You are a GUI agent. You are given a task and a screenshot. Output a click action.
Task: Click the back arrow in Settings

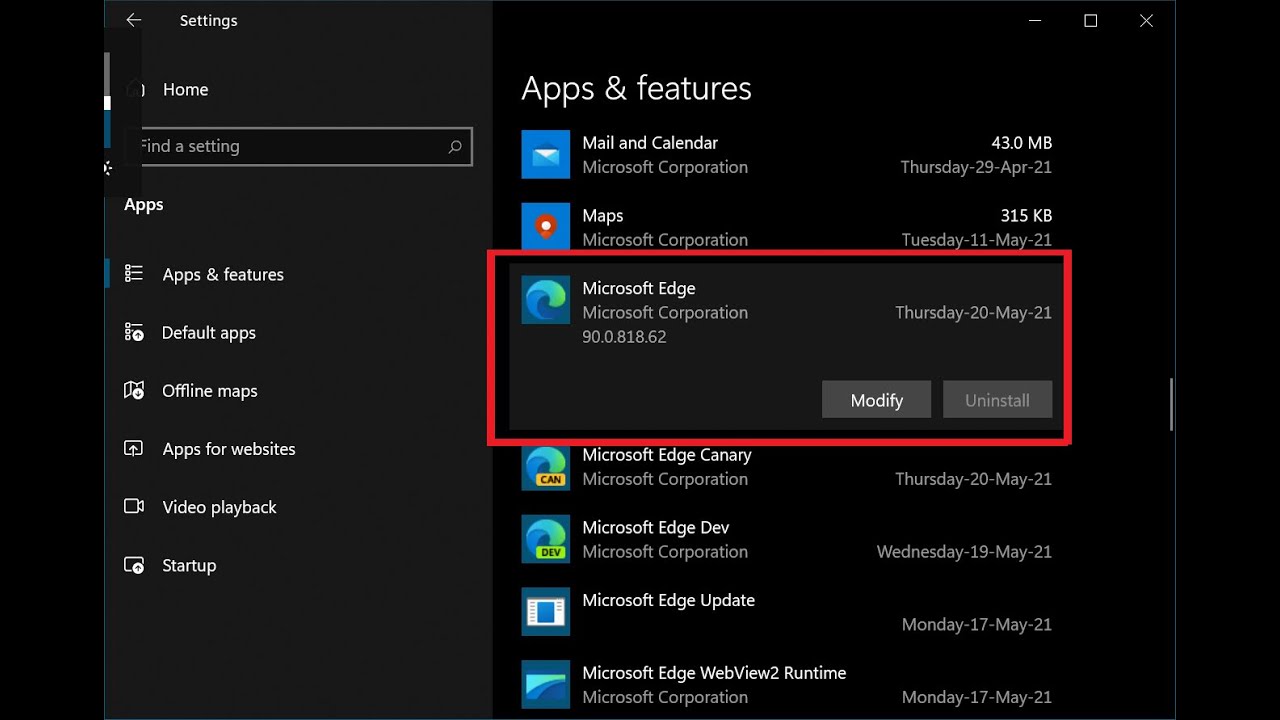coord(133,20)
